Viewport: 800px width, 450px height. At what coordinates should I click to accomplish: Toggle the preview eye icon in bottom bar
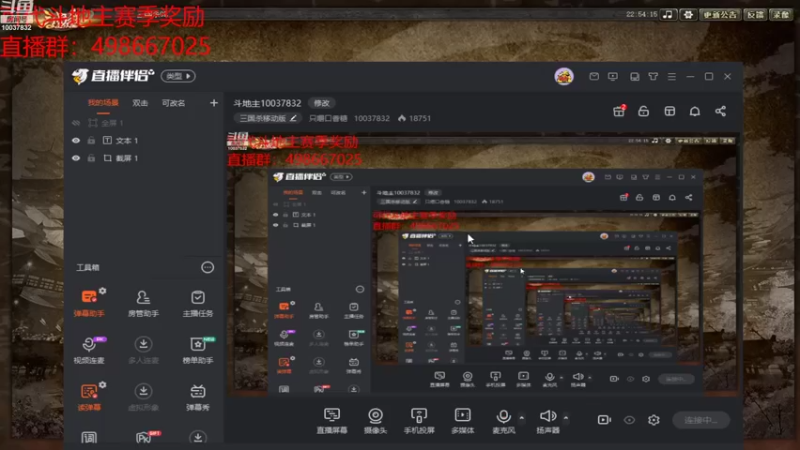click(629, 420)
